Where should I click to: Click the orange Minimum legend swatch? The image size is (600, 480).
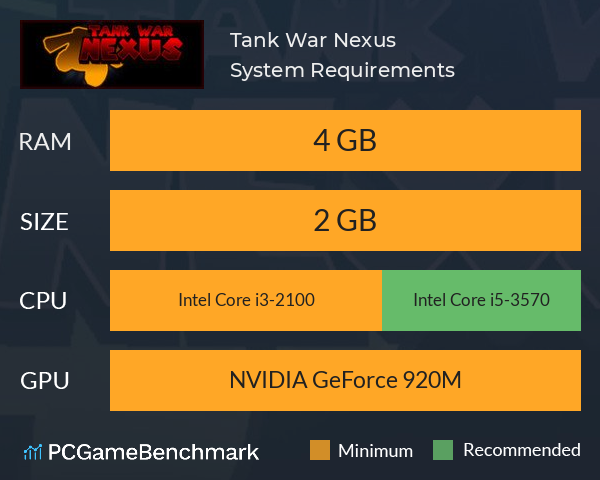click(x=320, y=450)
